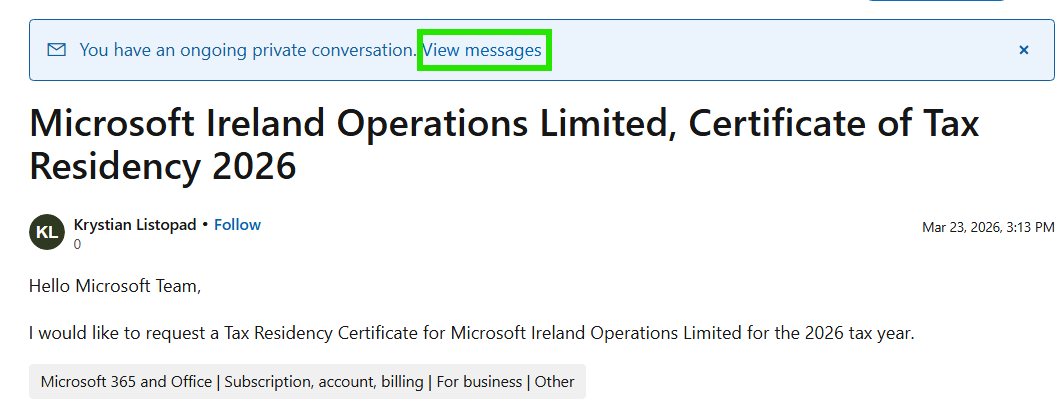
Task: Click the partially visible blue button at top
Action: pos(936,1)
